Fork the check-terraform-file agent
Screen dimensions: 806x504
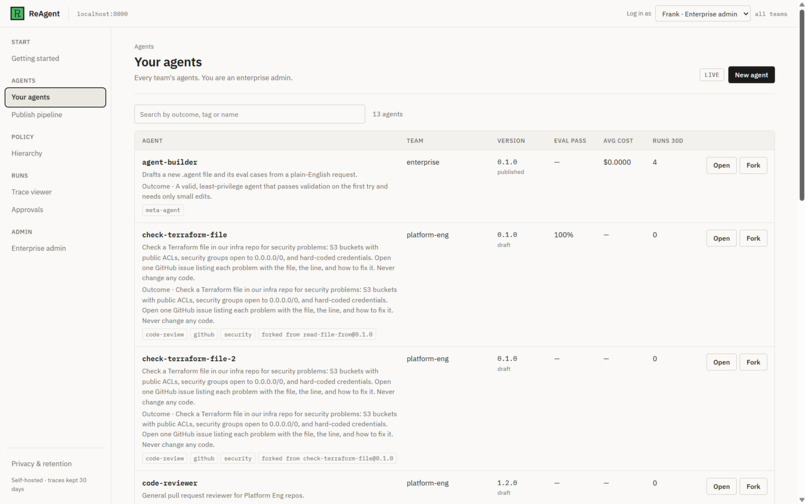point(753,239)
